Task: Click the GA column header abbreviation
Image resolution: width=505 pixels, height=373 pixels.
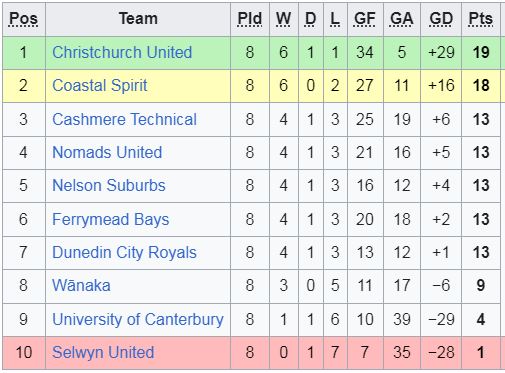Action: click(402, 19)
